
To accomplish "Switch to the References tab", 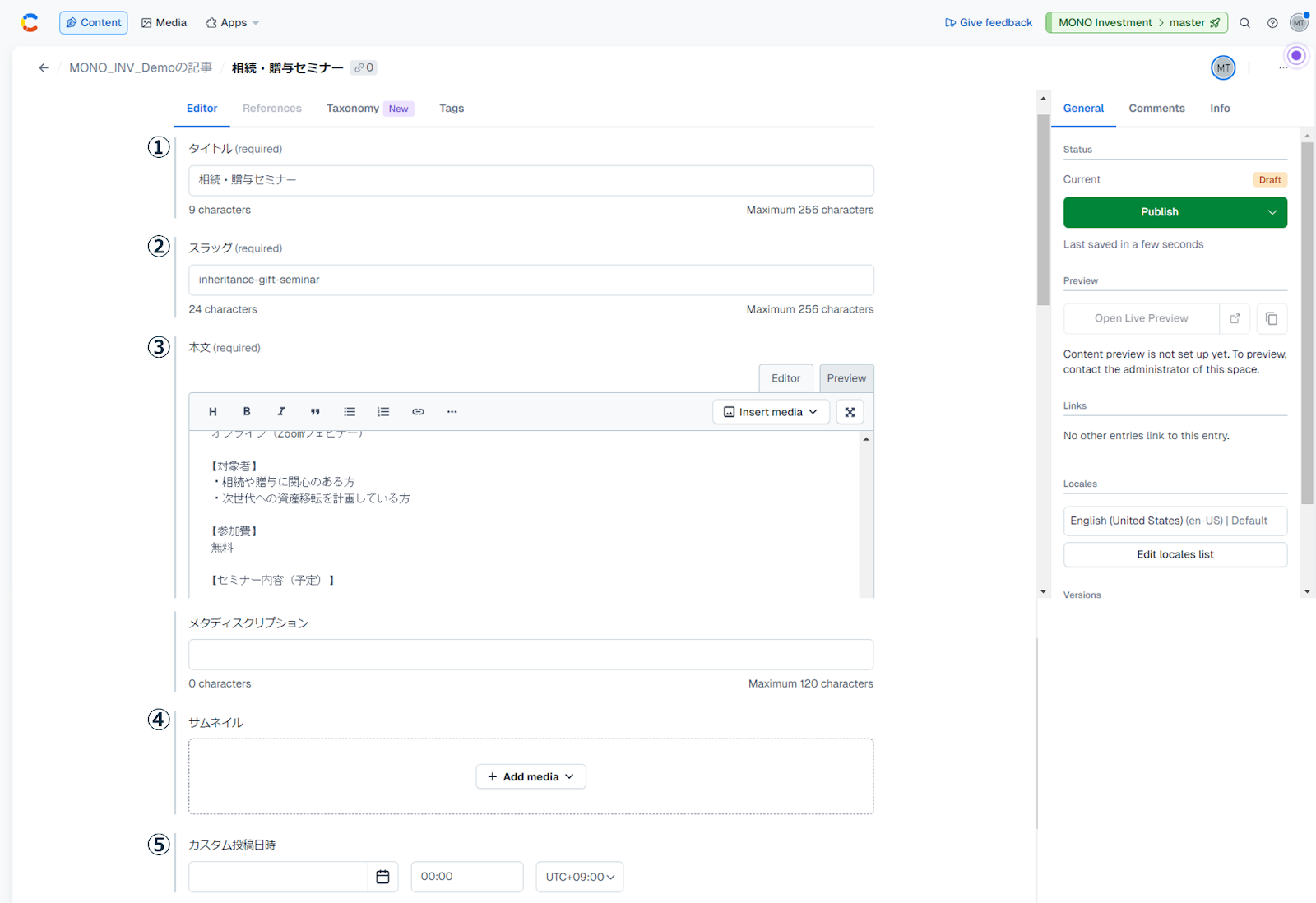I will tap(272, 109).
